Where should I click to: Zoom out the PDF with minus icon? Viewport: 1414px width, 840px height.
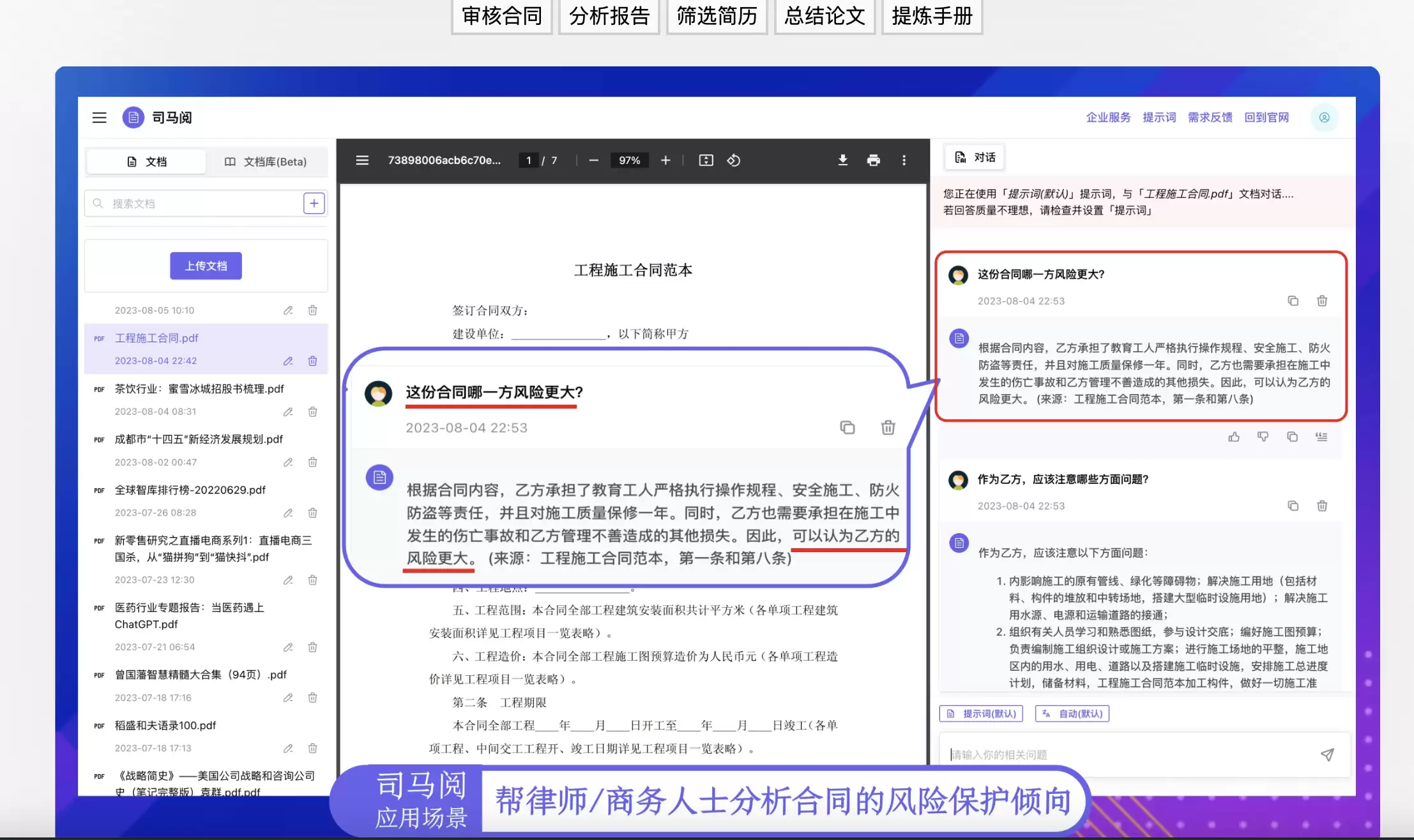pyautogui.click(x=593, y=160)
